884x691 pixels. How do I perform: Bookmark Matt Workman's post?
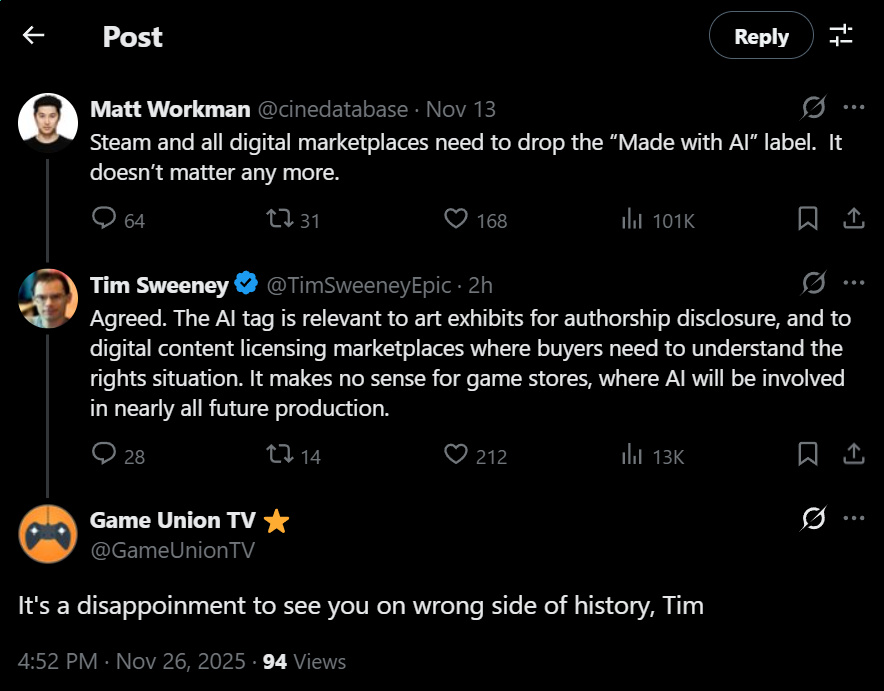tap(808, 219)
